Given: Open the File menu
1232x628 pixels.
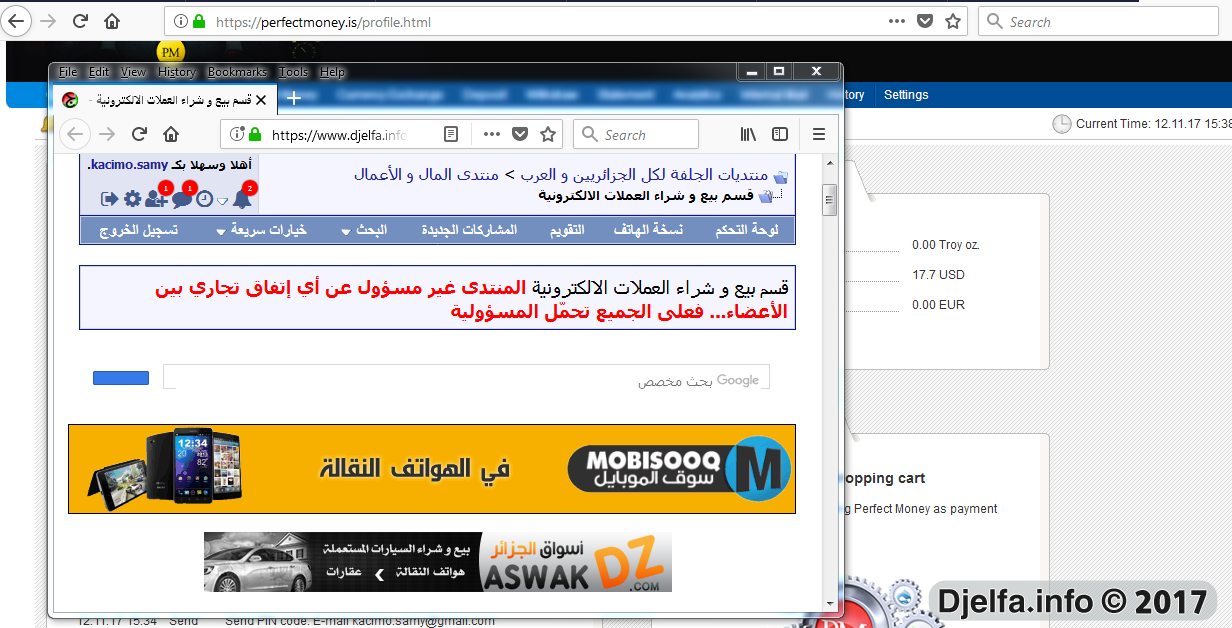Looking at the screenshot, I should coord(68,72).
